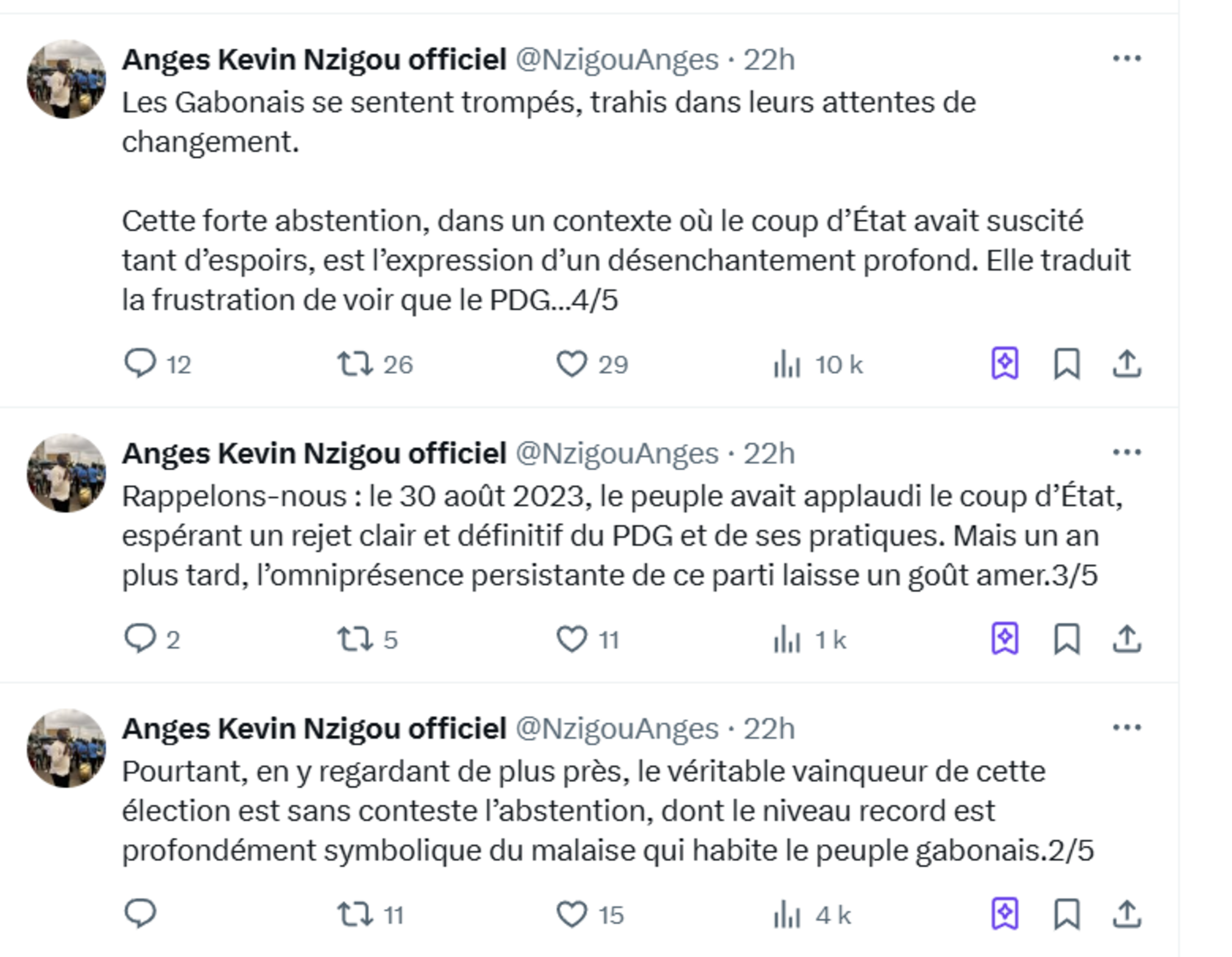This screenshot has width=1232, height=957.
Task: Open @NzigouAnges handle on the 4/5 tweet
Action: (x=617, y=60)
